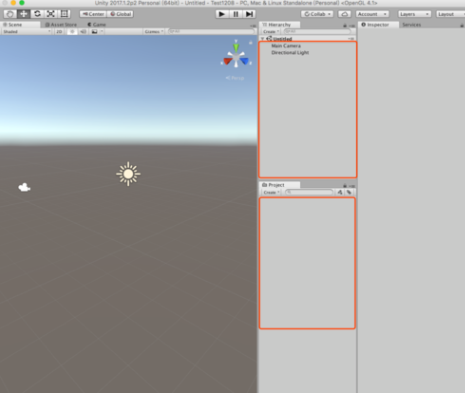The height and width of the screenshot is (393, 465).
Task: Toggle Persp projection label
Action: (x=235, y=78)
